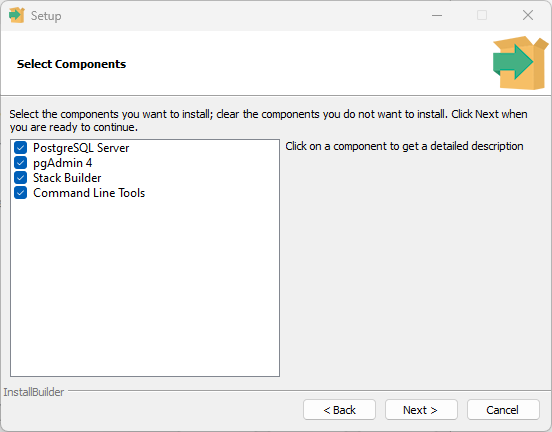Screen dimensions: 552x432
Task: Click the Select Components heading
Action: pos(71,64)
